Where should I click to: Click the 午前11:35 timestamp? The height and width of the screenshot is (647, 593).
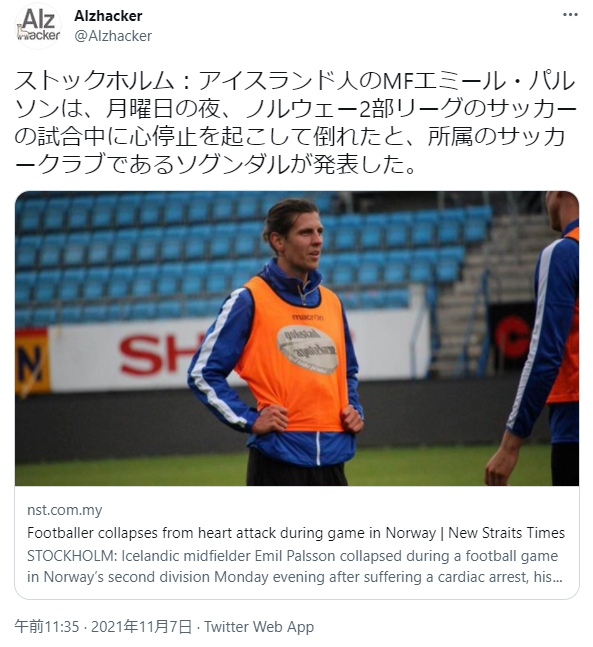click(46, 626)
